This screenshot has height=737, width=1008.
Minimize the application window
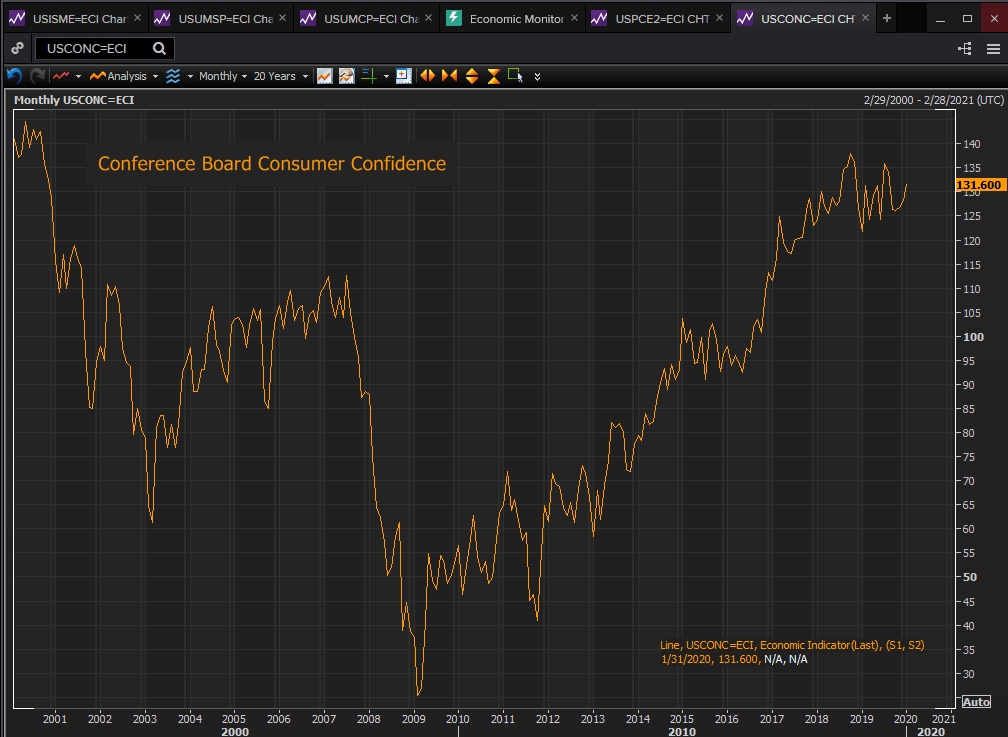[x=940, y=19]
